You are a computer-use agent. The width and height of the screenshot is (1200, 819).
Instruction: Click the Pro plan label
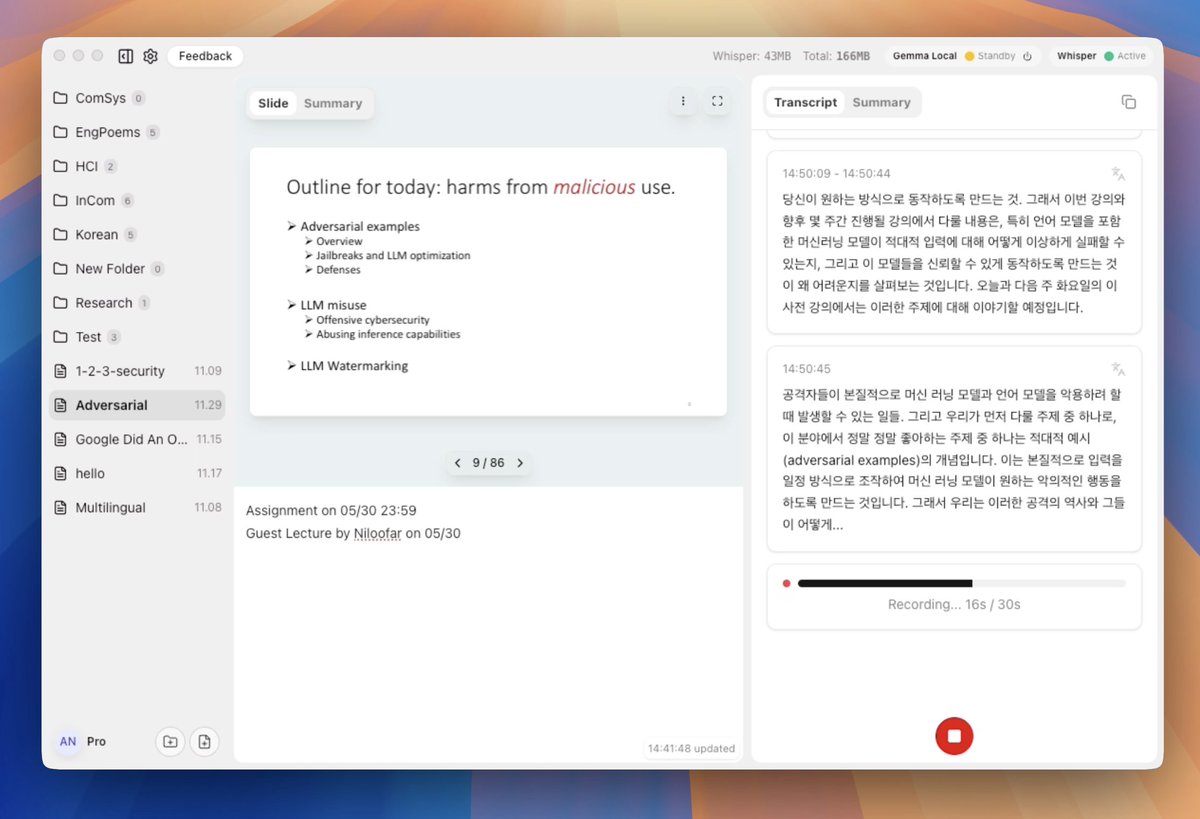pyautogui.click(x=96, y=741)
